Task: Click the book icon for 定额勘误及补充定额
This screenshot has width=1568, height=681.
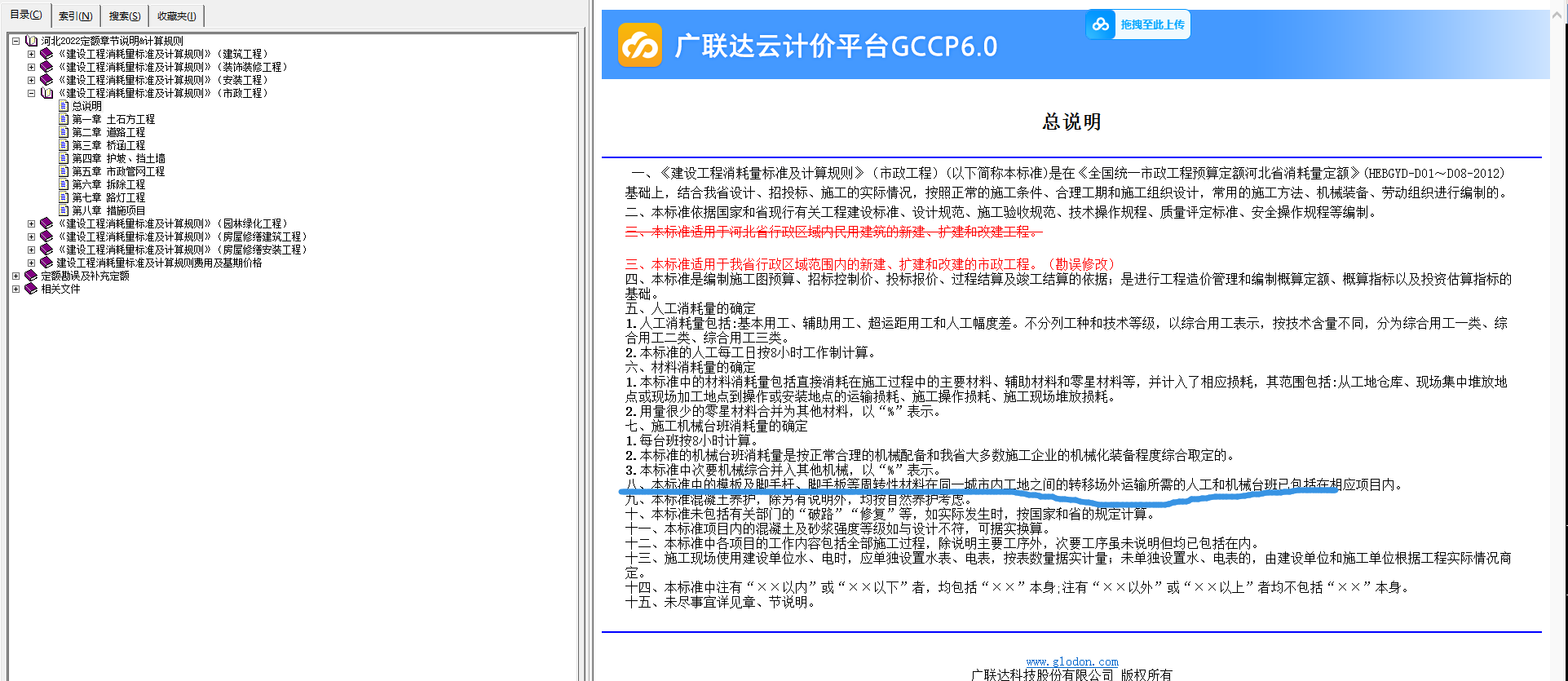Action: [x=31, y=276]
